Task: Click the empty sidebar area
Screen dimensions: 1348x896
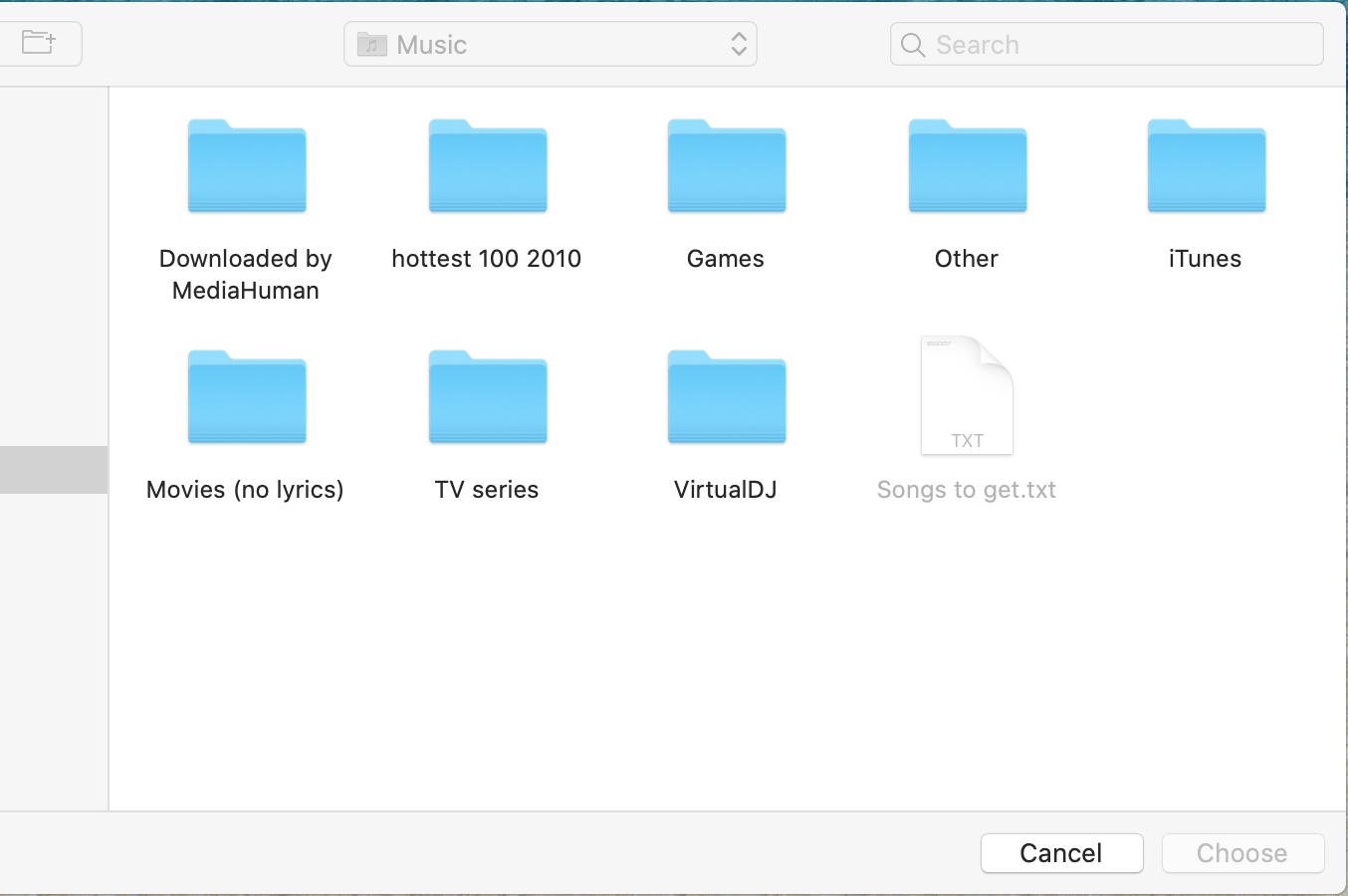Action: pyautogui.click(x=54, y=647)
